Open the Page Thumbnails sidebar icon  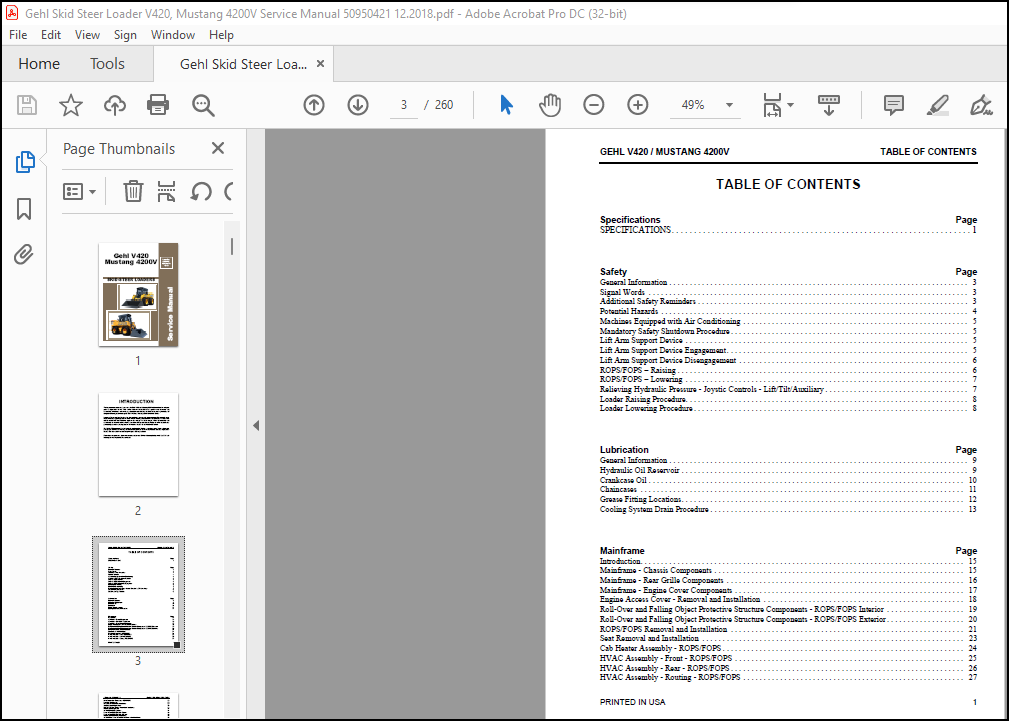click(24, 162)
